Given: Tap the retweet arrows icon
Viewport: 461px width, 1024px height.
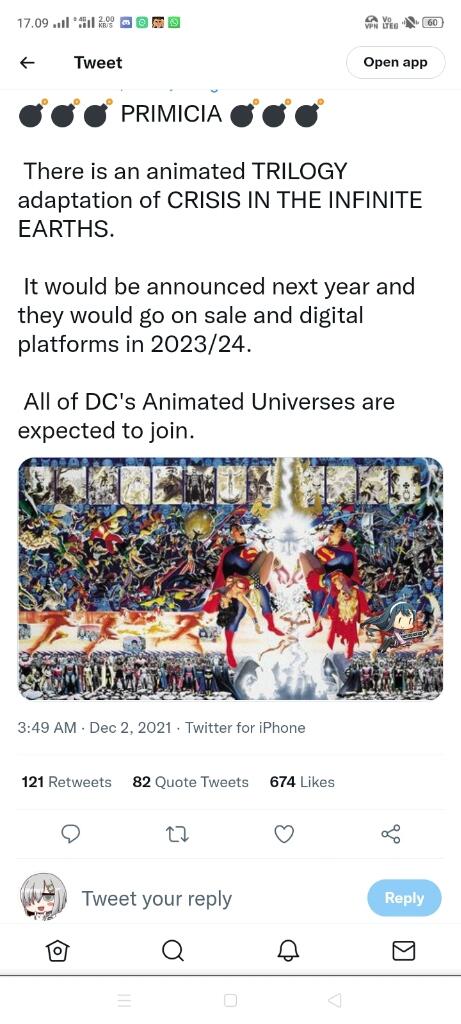Looking at the screenshot, I should point(177,834).
